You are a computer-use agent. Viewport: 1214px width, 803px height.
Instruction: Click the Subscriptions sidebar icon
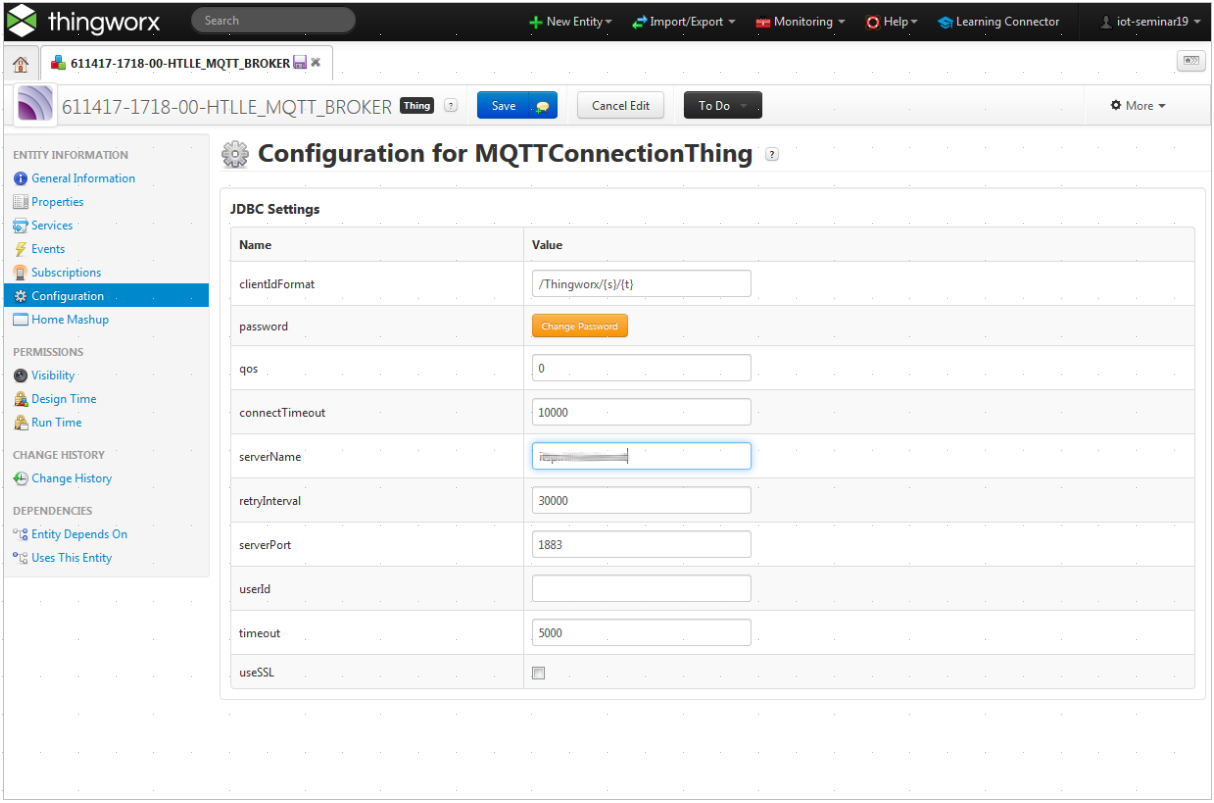(x=20, y=273)
